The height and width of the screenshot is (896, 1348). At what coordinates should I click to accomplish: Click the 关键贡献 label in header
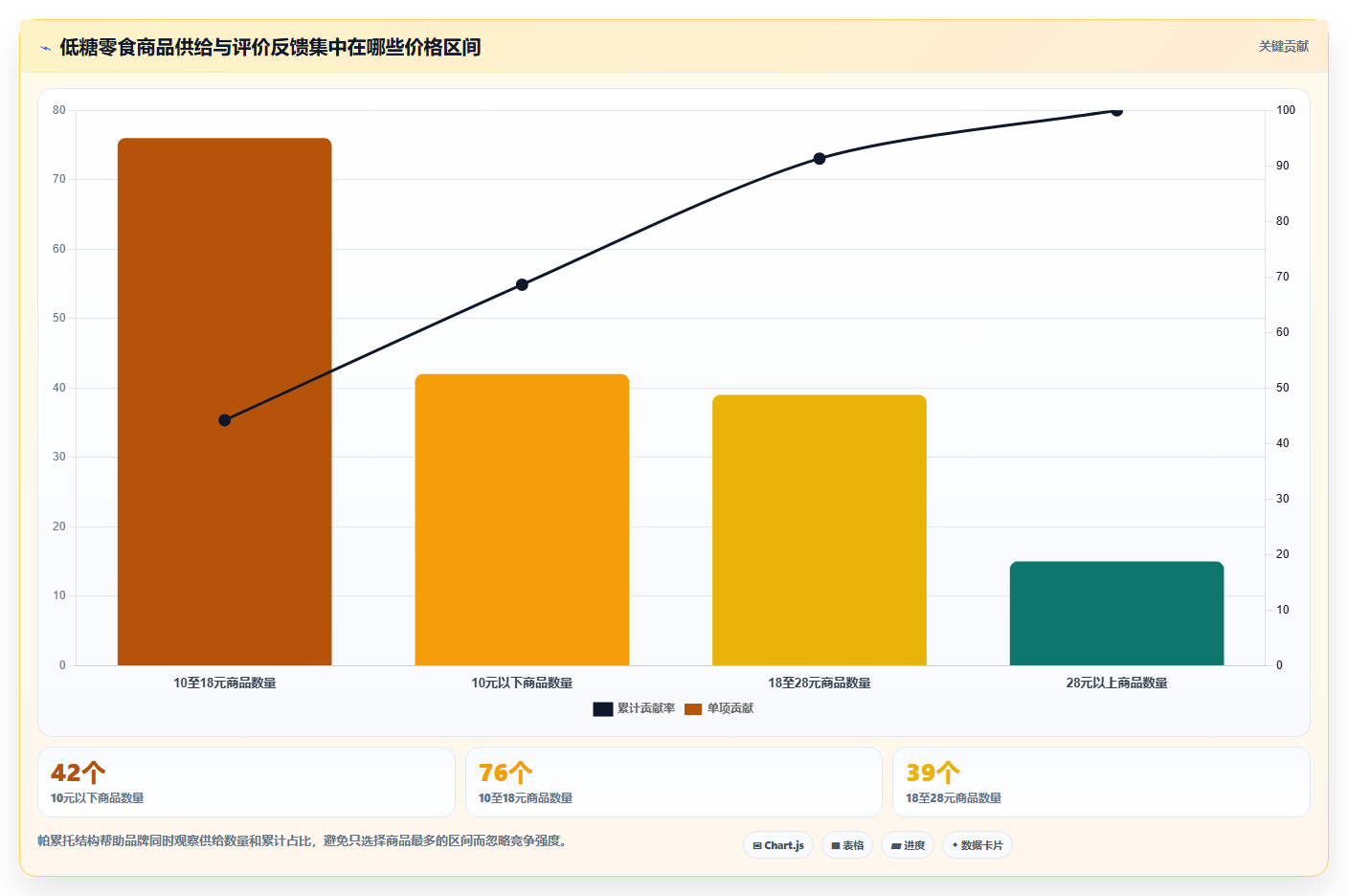point(1283,47)
